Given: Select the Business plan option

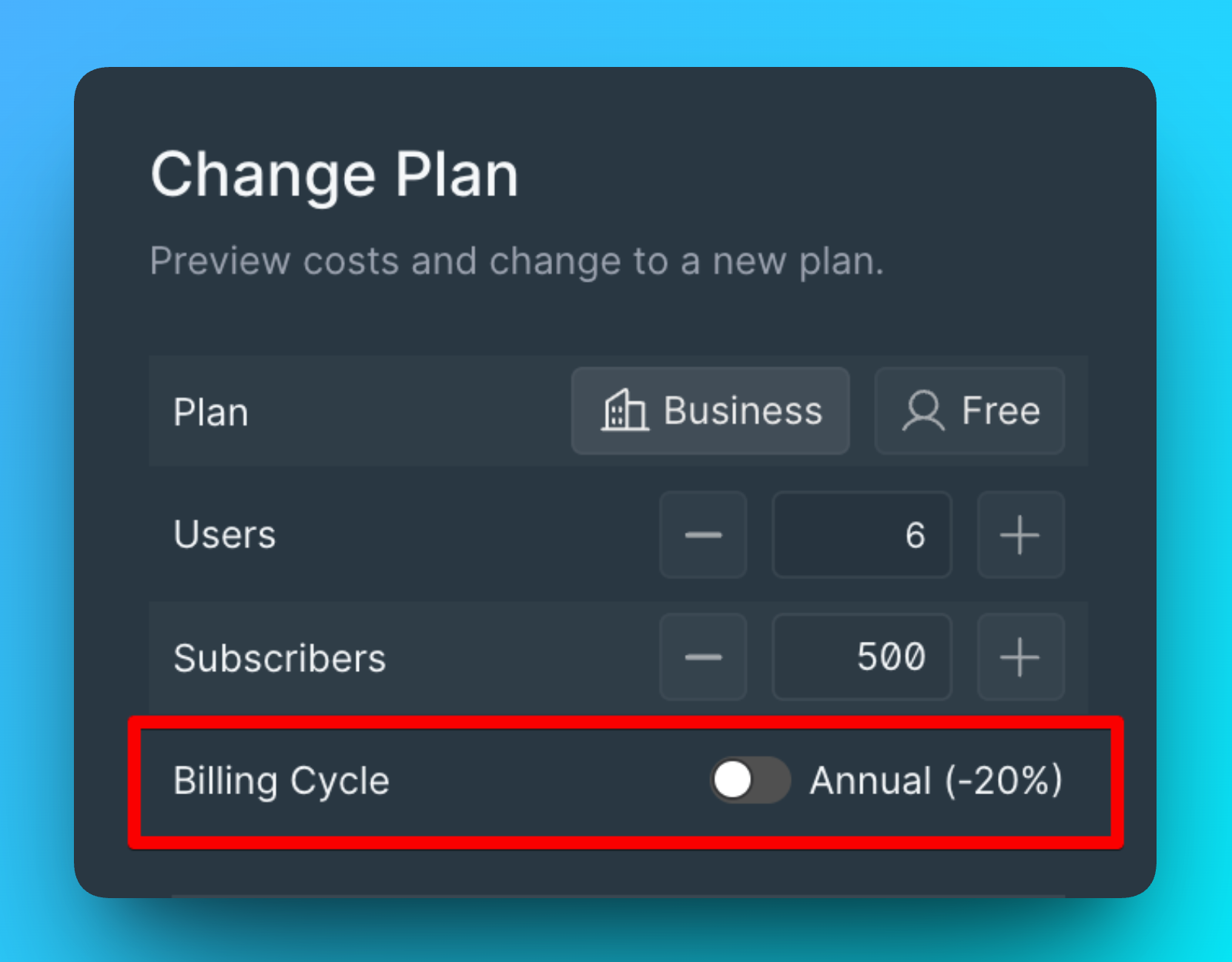Looking at the screenshot, I should (x=710, y=411).
